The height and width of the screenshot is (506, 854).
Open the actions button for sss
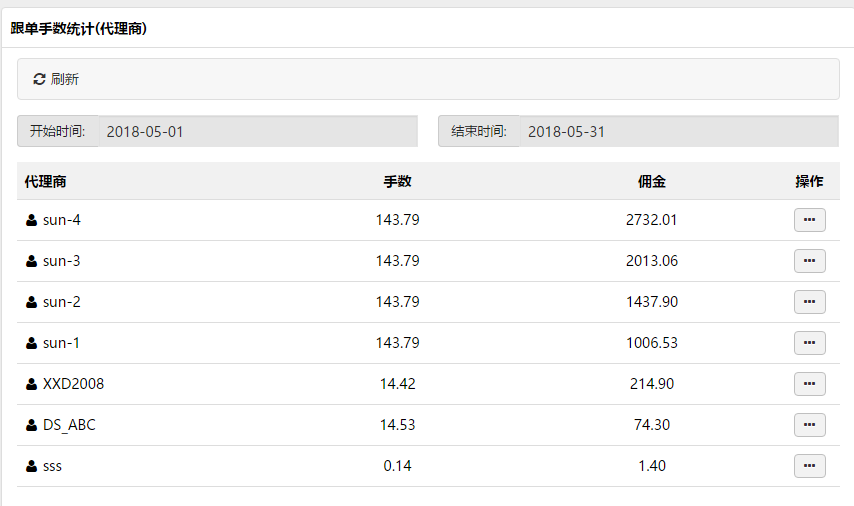coord(809,466)
